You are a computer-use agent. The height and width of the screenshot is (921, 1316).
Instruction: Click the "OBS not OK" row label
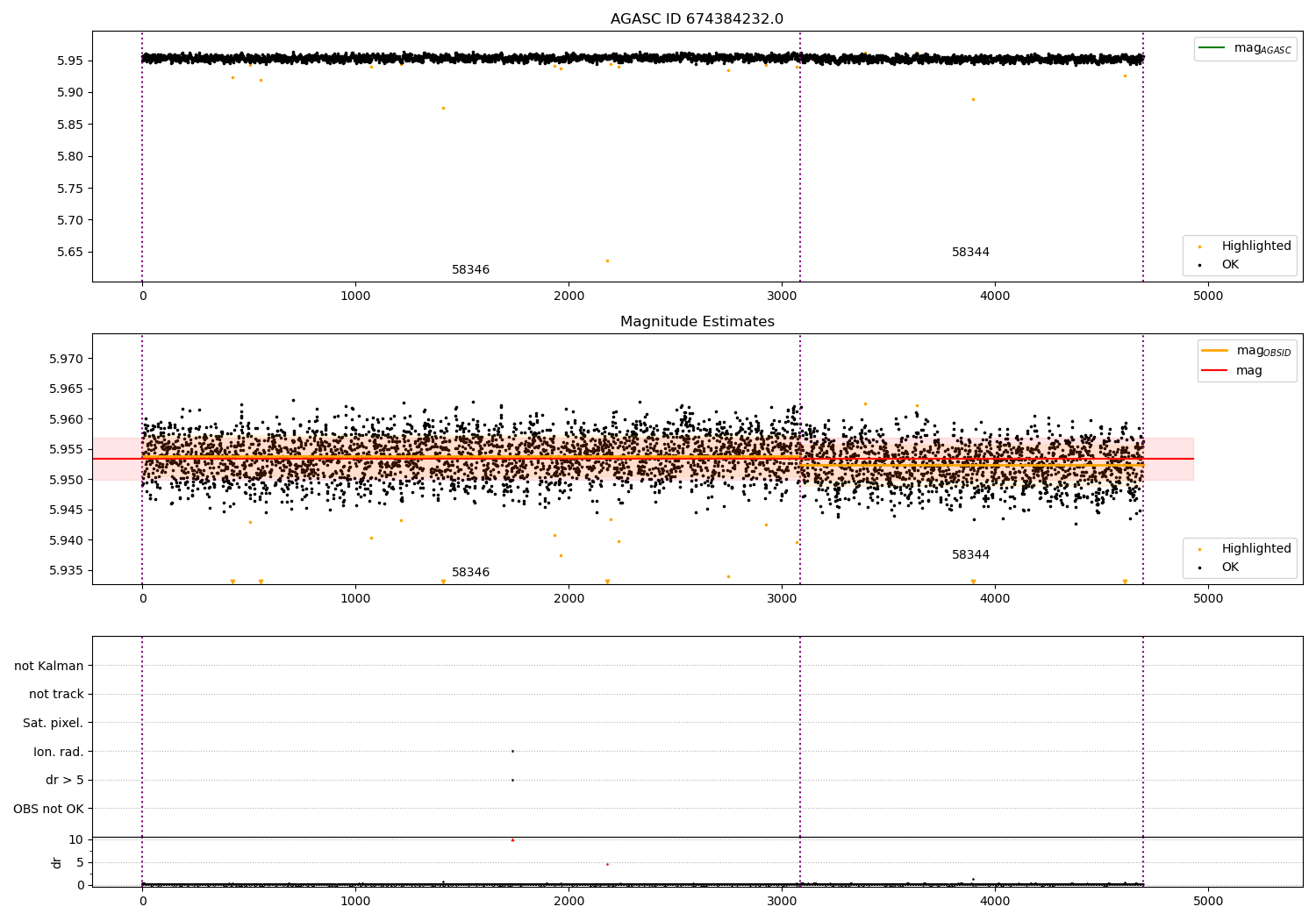[x=48, y=809]
